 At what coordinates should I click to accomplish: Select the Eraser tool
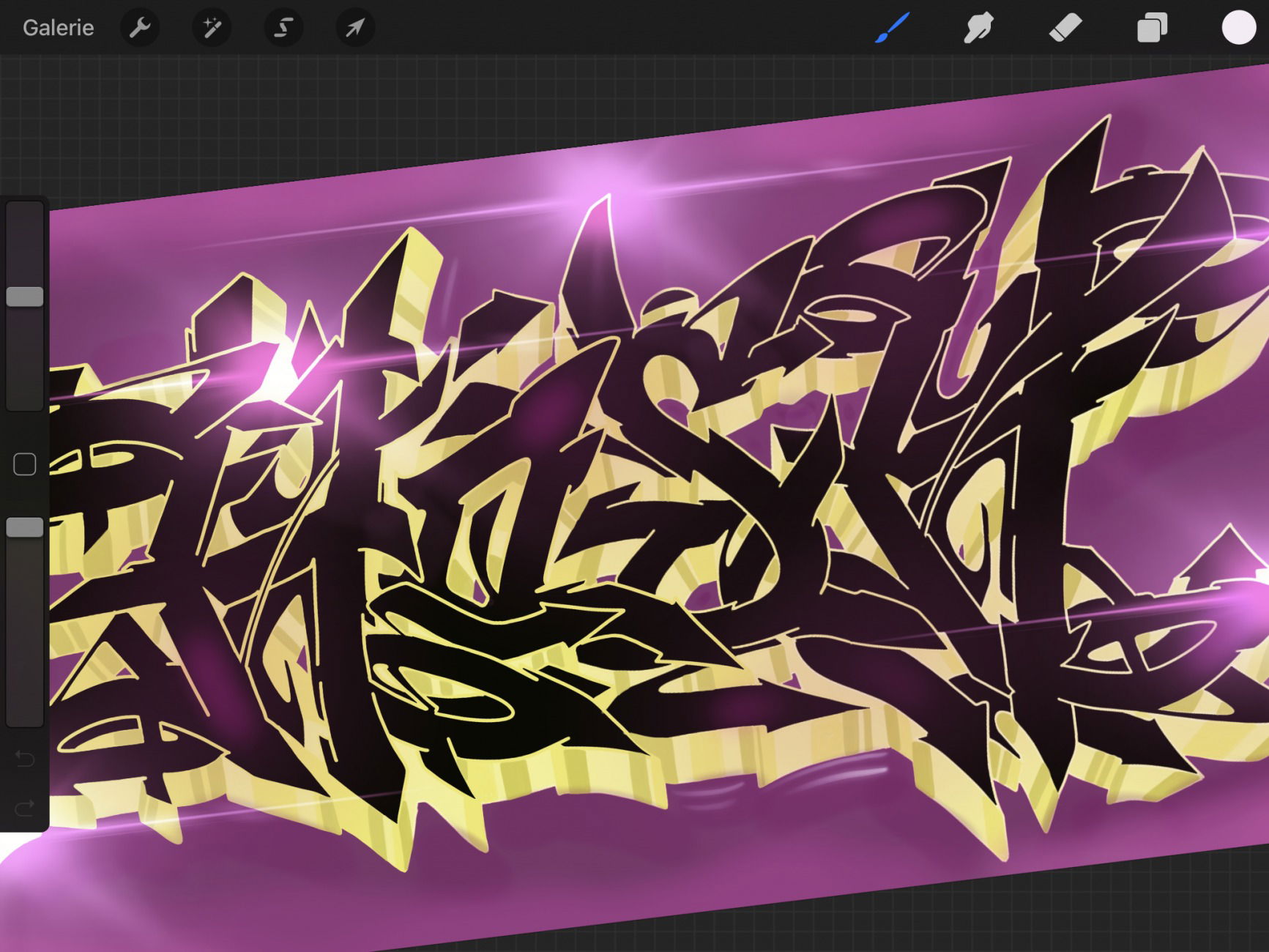click(1065, 28)
